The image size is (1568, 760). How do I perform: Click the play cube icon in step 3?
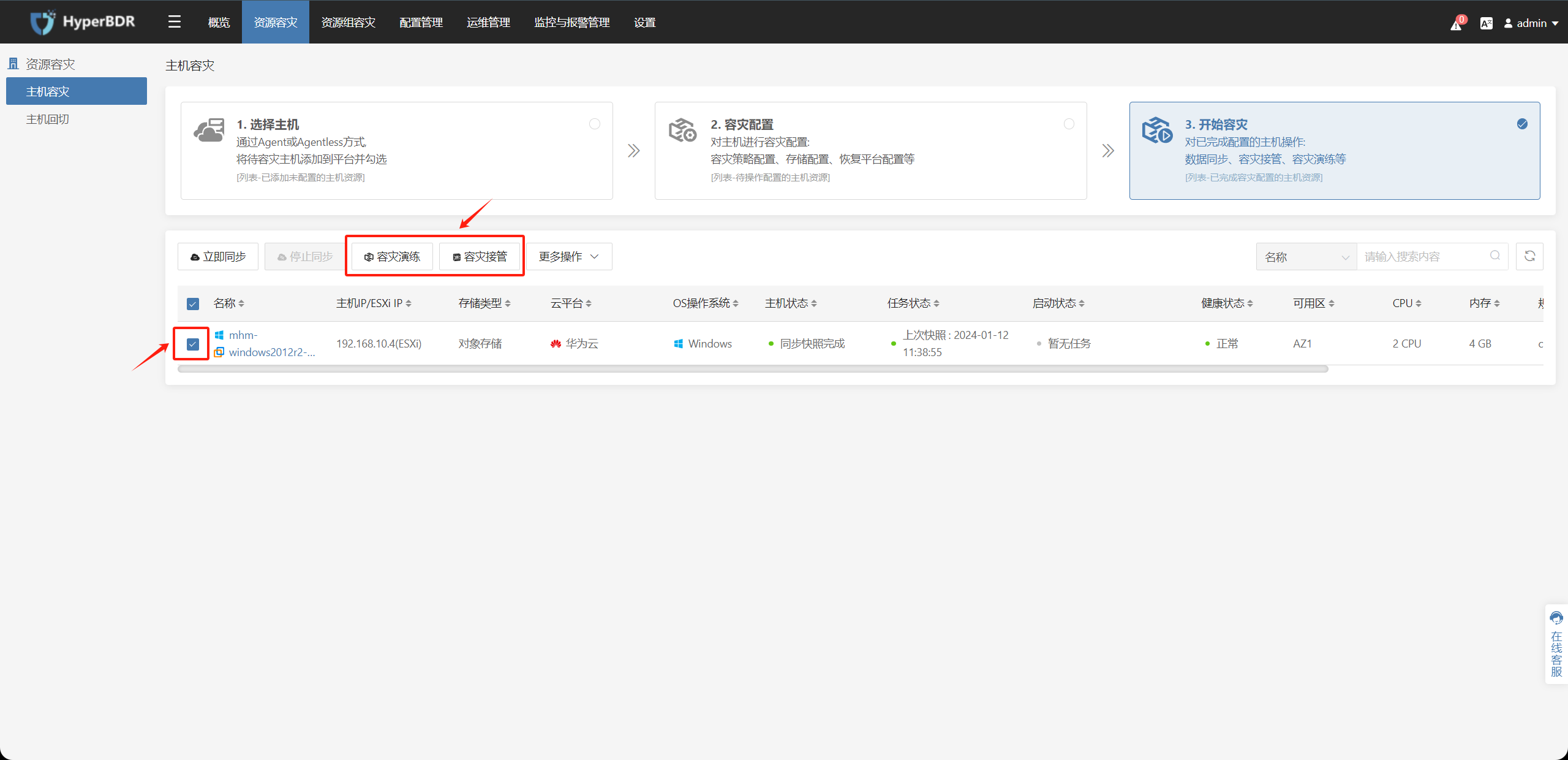1158,131
